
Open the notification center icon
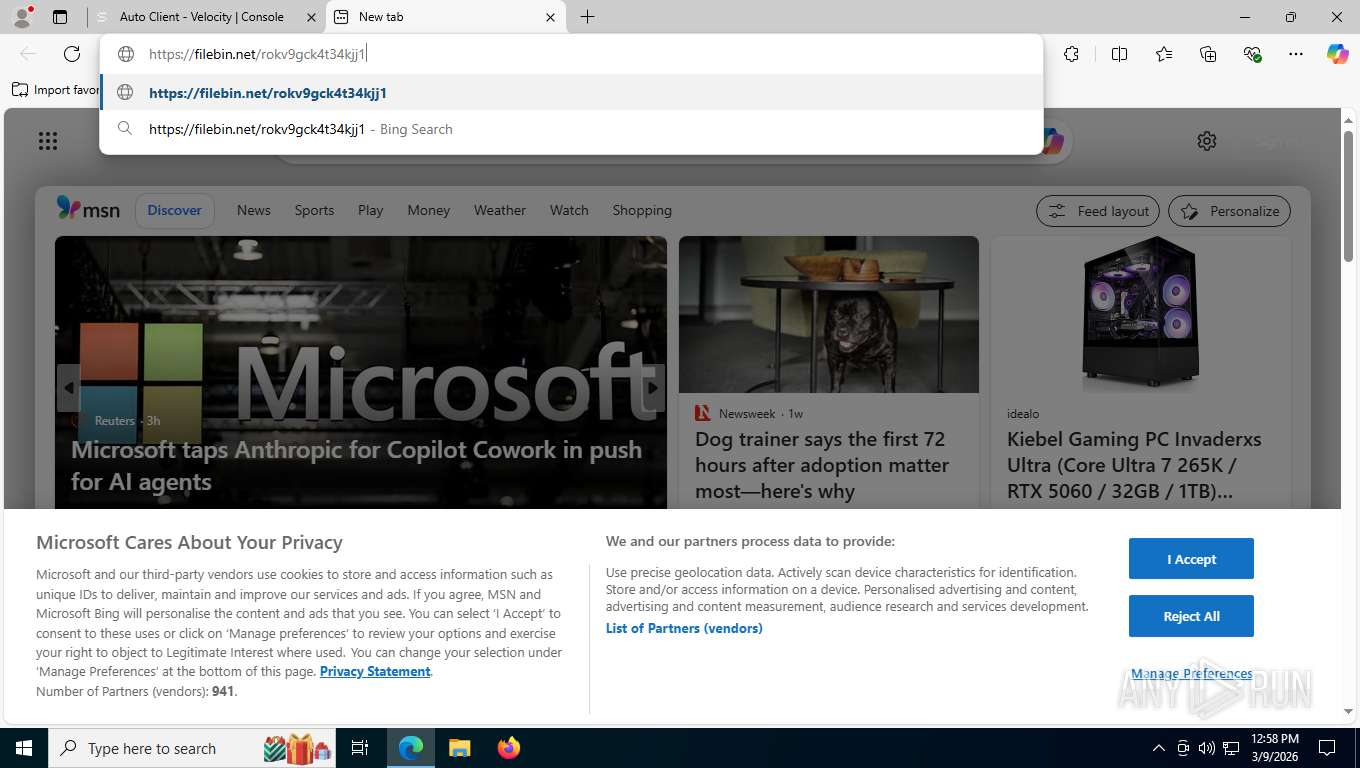point(1327,748)
